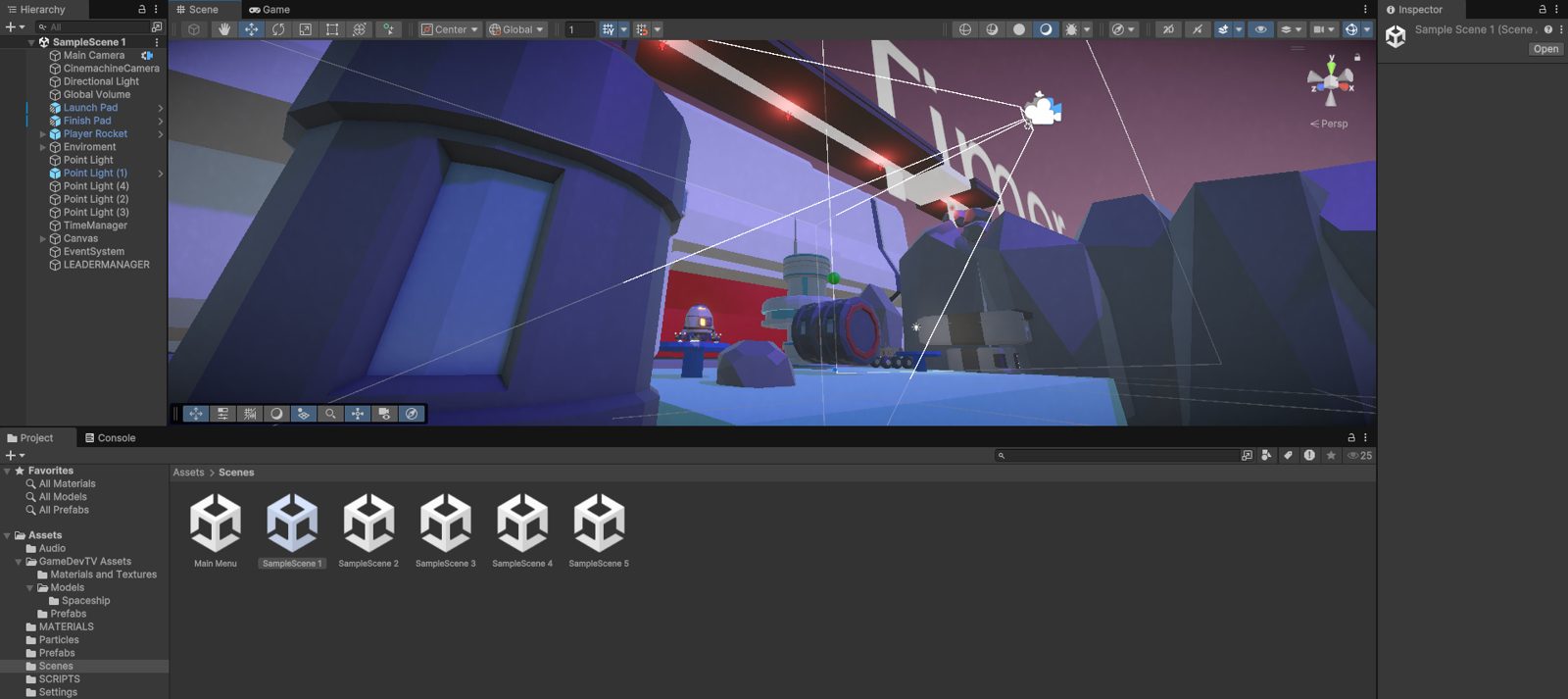Open the Global rotation handle dropdown
This screenshot has height=699, width=1568.
click(515, 29)
